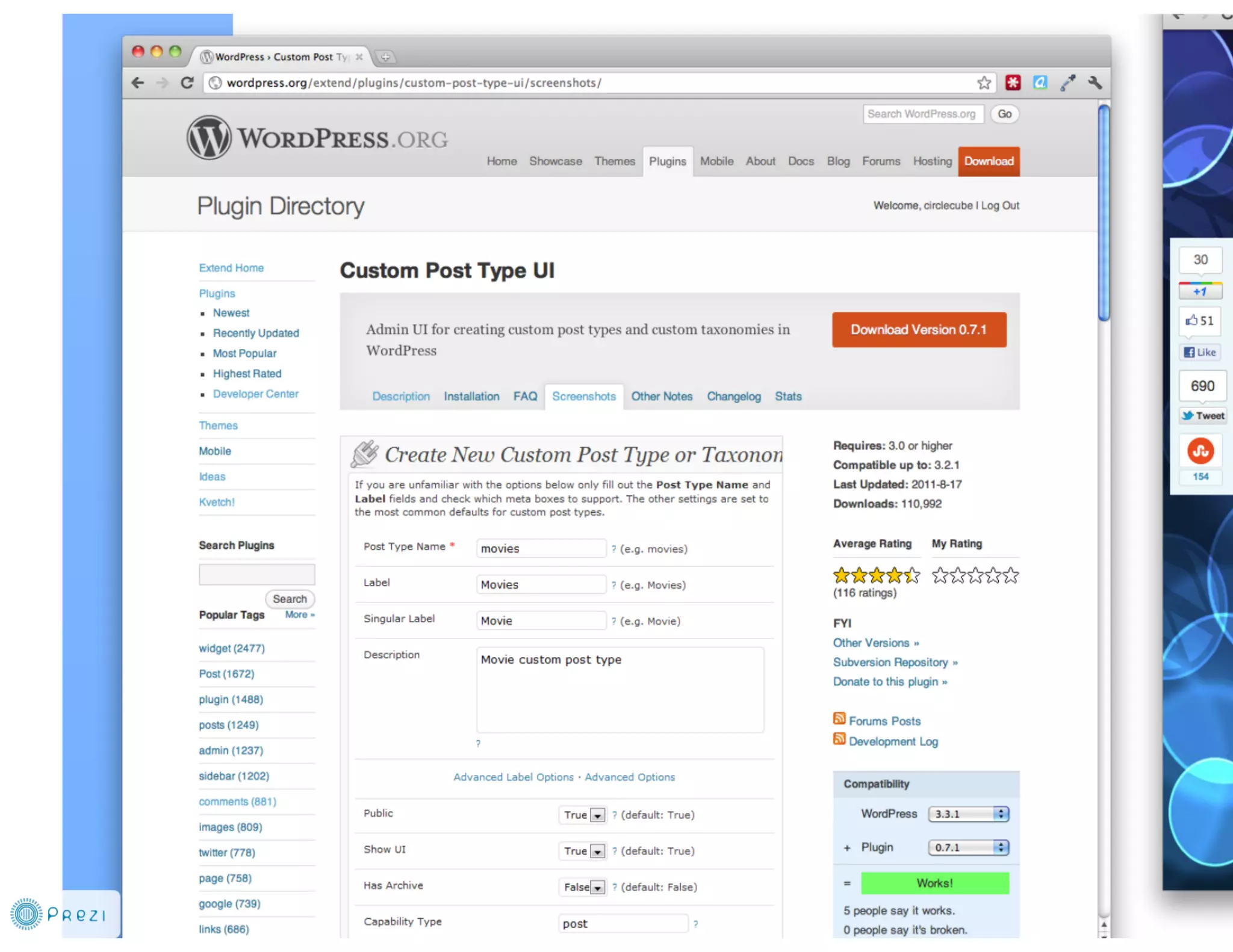Screen dimensions: 1233x952
Task: Close the WordPress Custom Post Type tab
Action: point(359,57)
